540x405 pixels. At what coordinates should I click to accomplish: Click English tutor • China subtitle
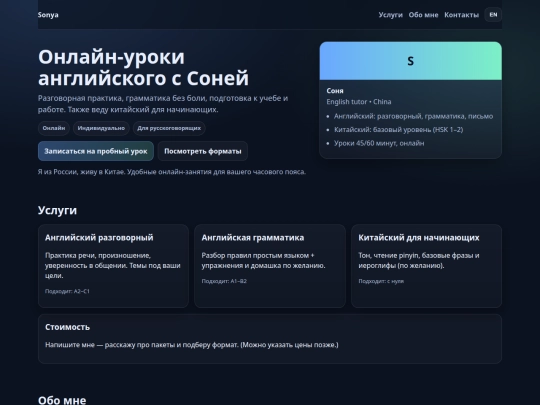pos(359,102)
